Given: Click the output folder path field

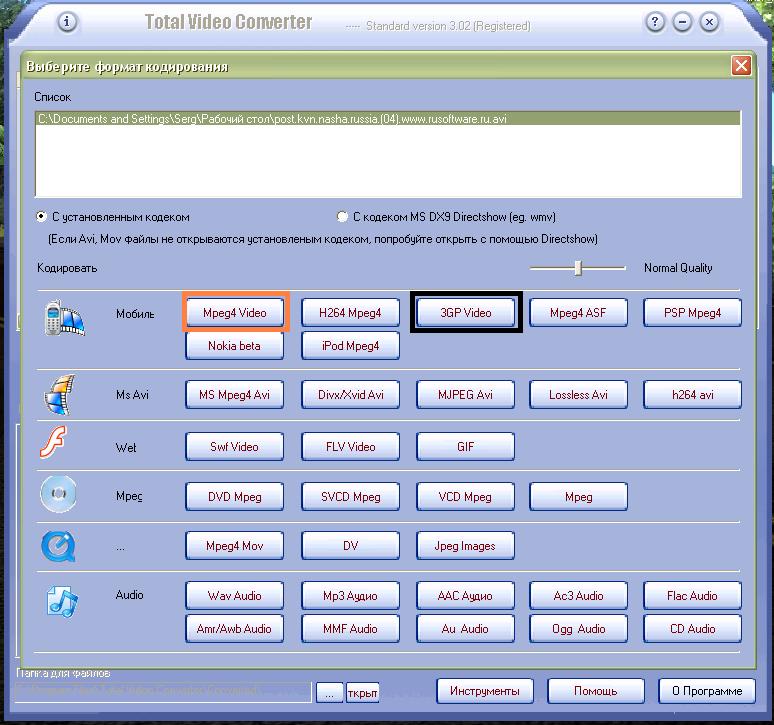Looking at the screenshot, I should tap(163, 692).
